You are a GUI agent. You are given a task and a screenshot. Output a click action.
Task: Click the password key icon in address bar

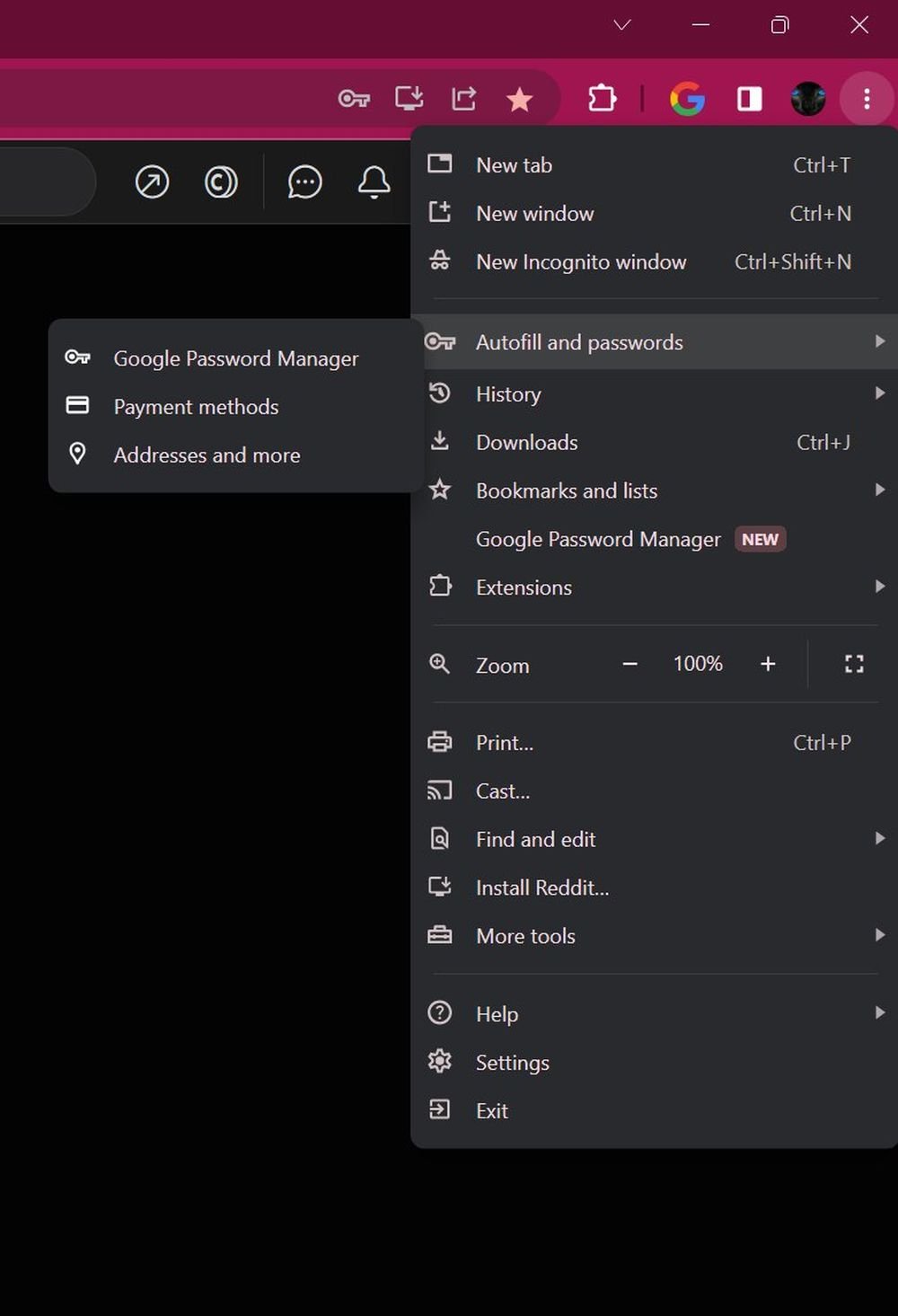[x=354, y=99]
